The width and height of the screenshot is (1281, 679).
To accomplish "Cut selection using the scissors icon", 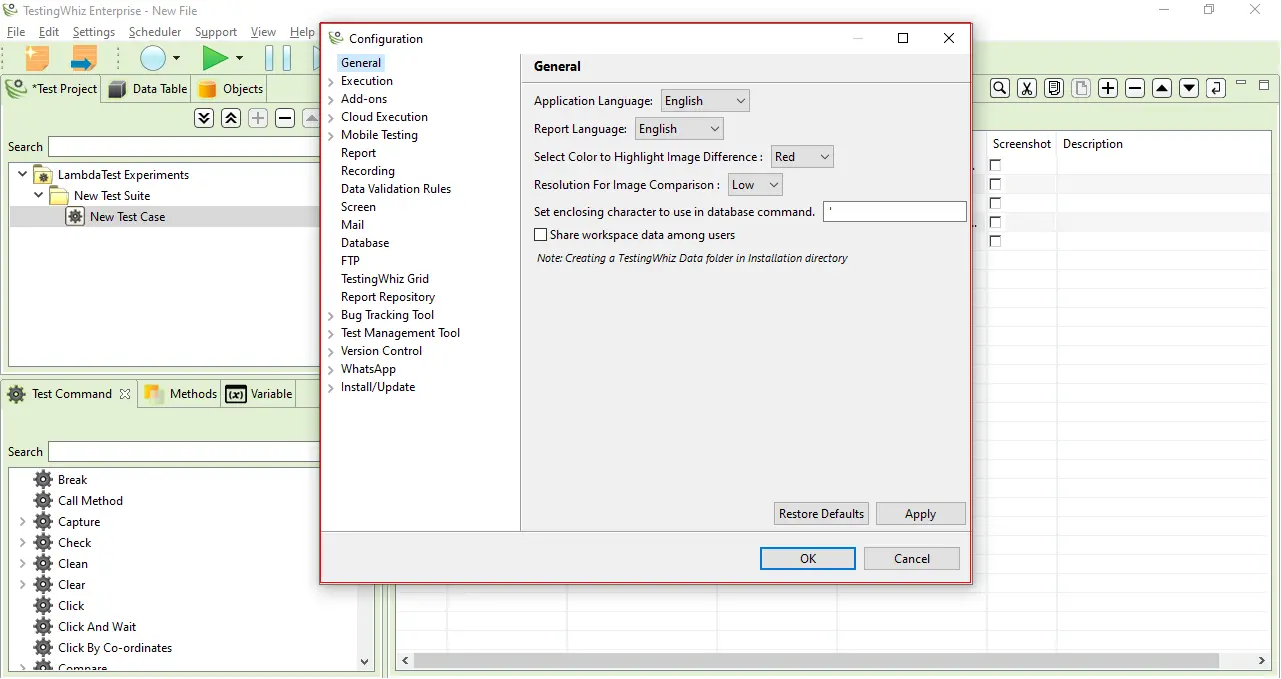I will click(x=1026, y=88).
